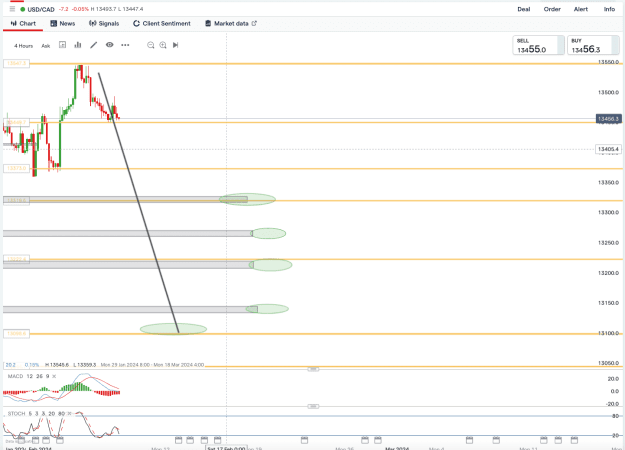Screen dimensions: 625x450
Task: Remove the STOCH indicator with its X
Action: (69, 414)
